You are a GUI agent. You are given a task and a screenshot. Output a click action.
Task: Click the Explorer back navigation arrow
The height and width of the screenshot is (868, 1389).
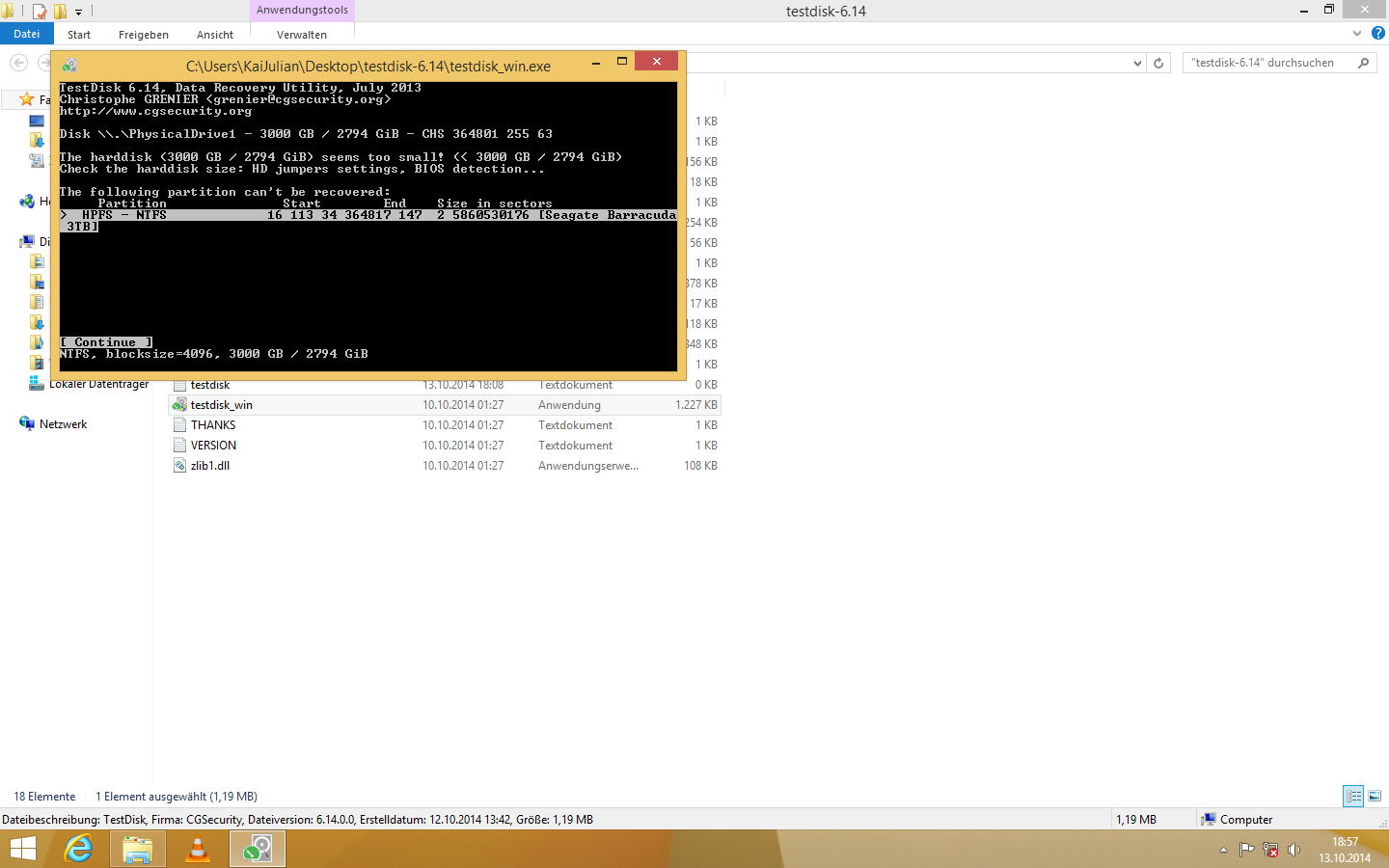coord(18,63)
